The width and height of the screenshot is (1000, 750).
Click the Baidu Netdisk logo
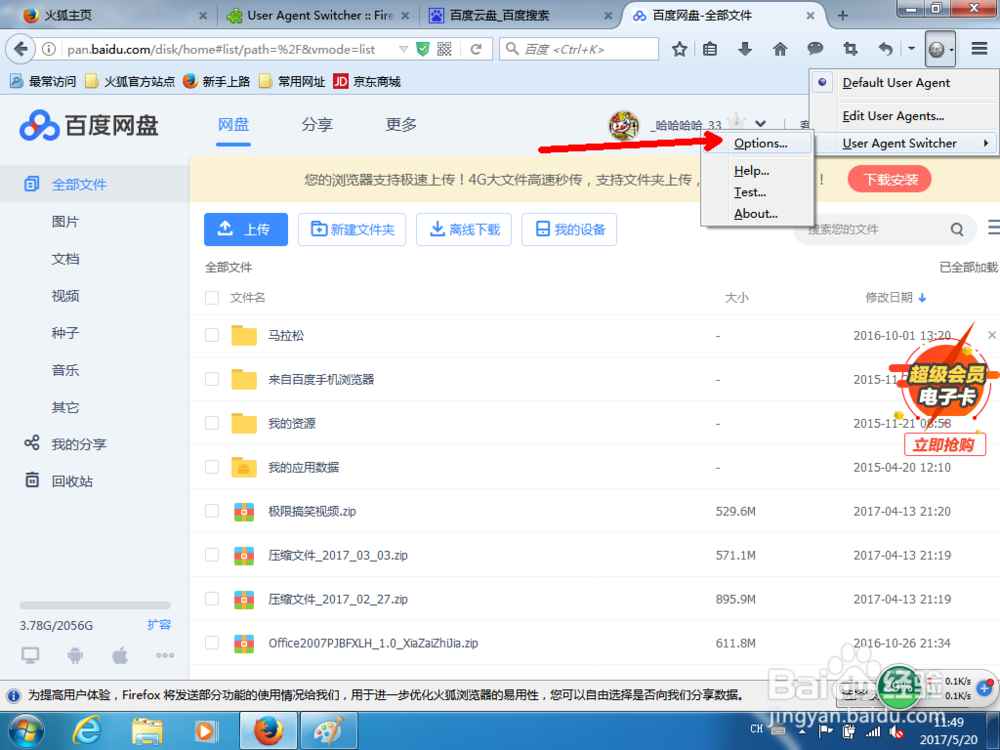click(x=89, y=125)
